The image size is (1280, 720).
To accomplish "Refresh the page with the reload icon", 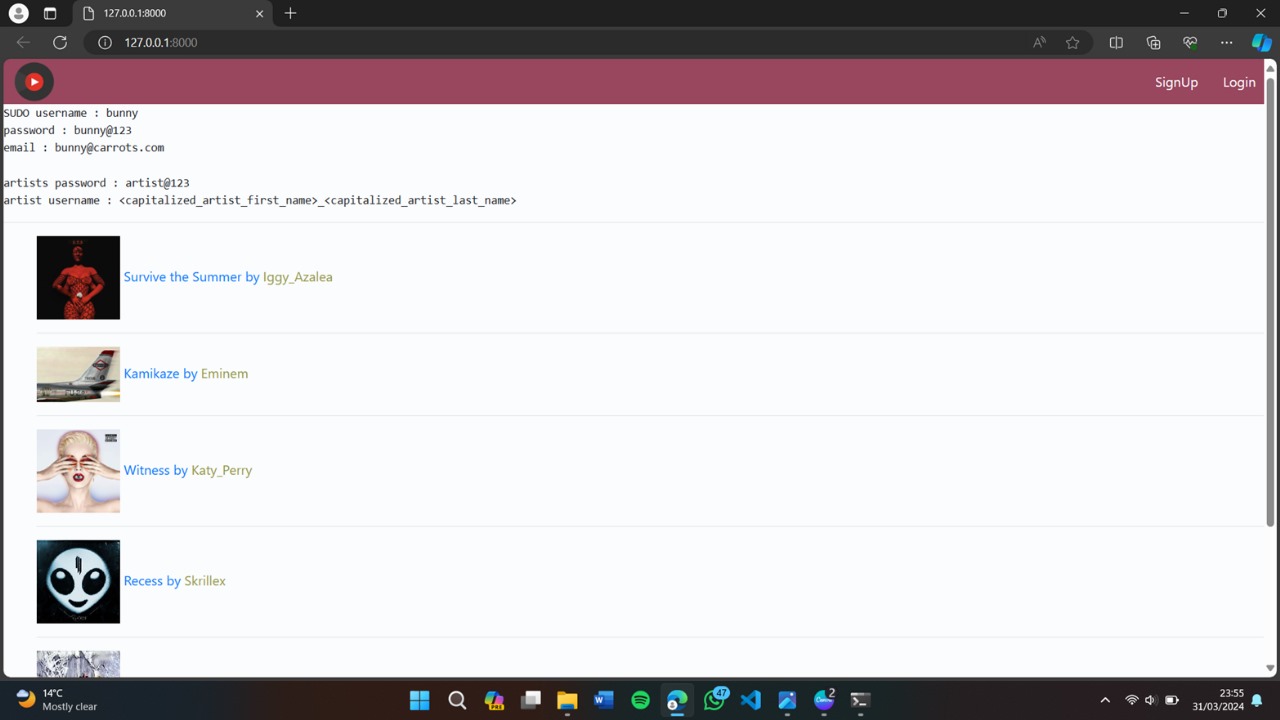I will pos(59,42).
